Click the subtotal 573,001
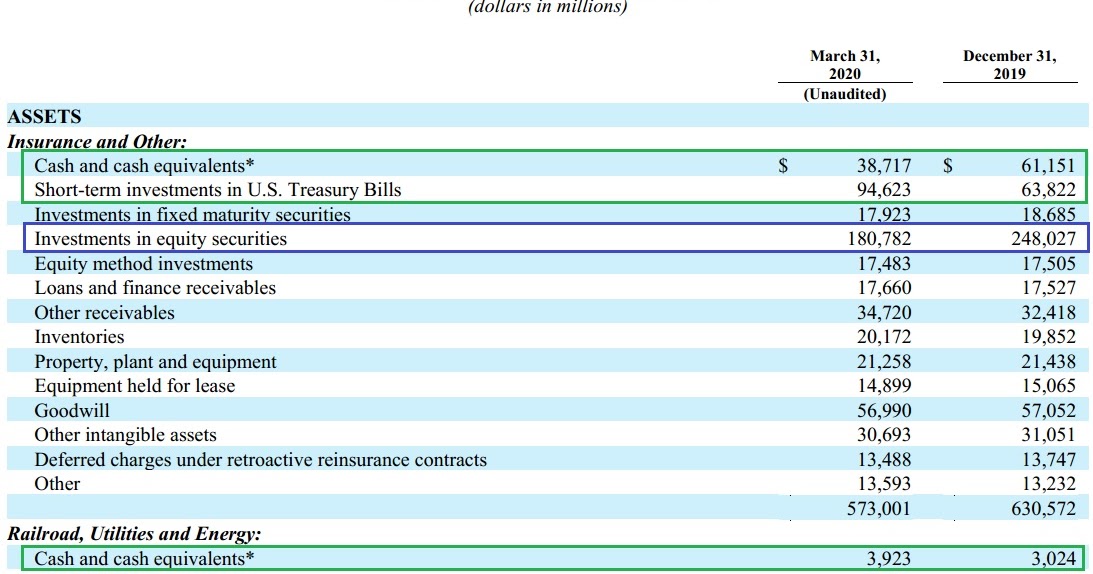The height and width of the screenshot is (574, 1093). 879,508
